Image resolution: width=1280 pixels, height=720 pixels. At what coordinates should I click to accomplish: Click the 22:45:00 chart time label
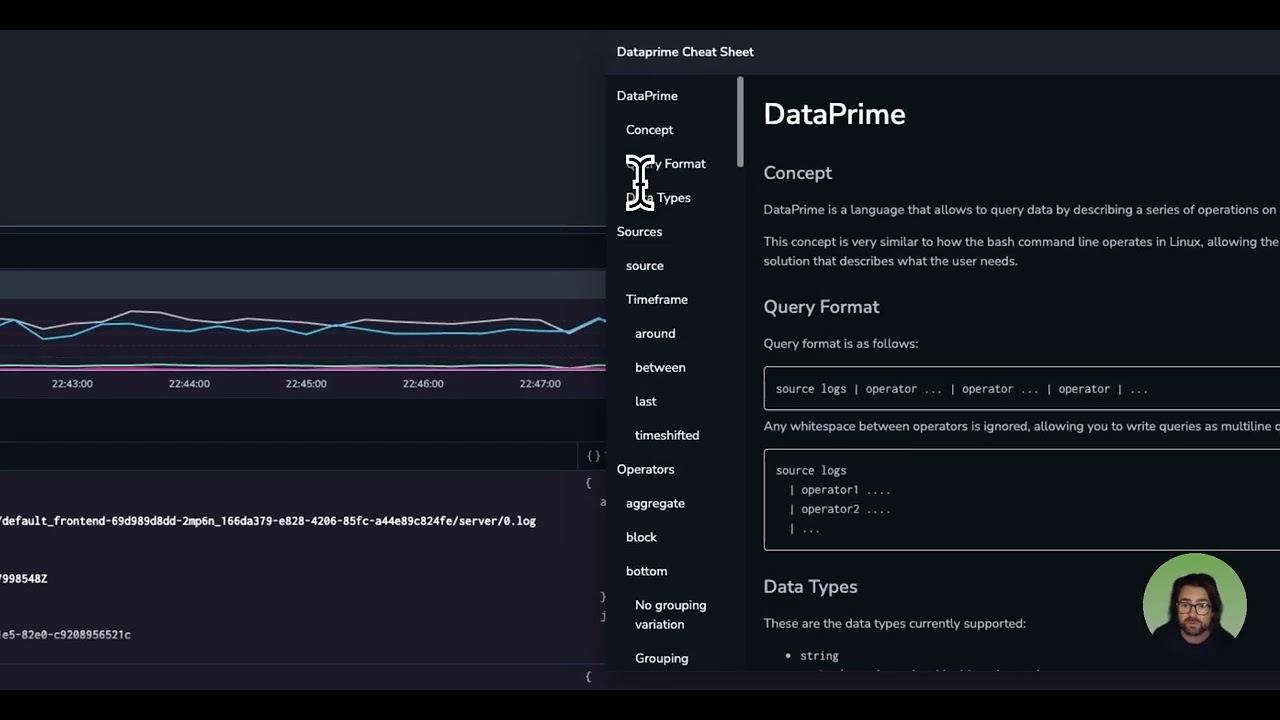tap(306, 384)
